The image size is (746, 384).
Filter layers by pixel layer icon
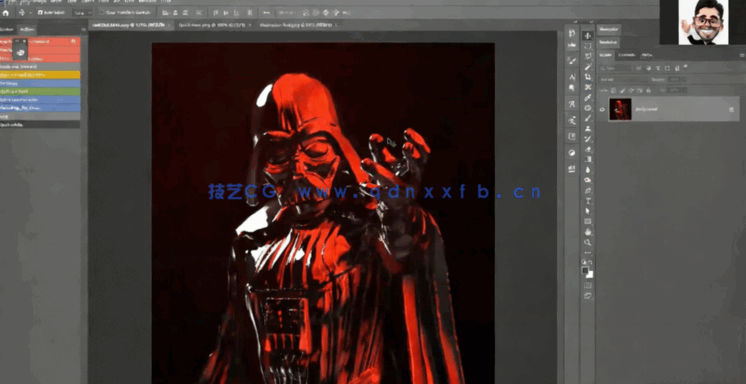click(x=639, y=68)
